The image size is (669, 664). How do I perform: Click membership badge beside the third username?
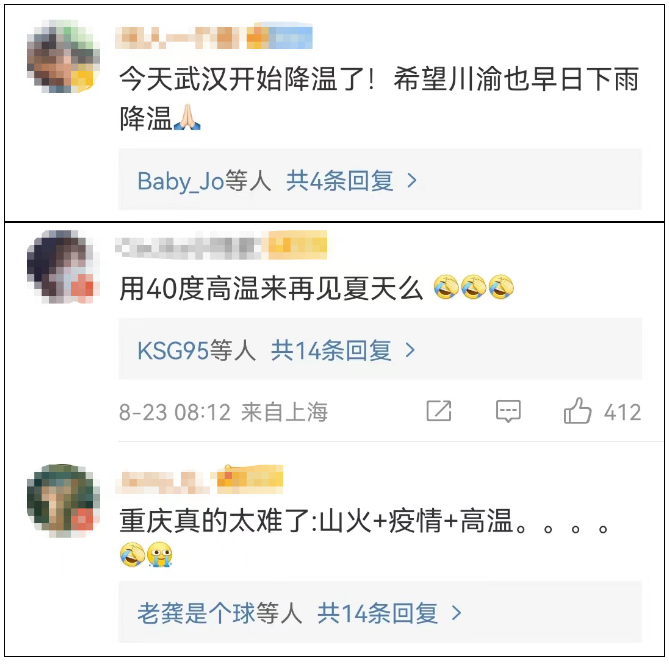[x=250, y=476]
